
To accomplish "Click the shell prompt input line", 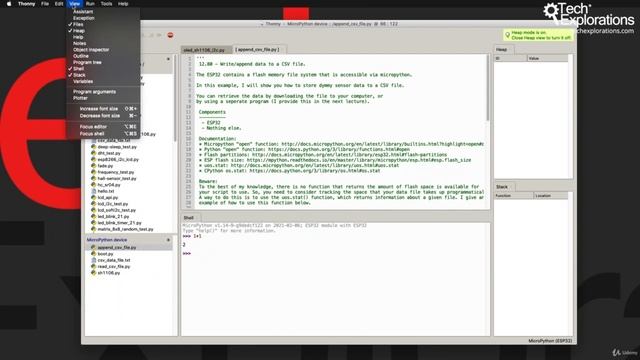I will coord(335,253).
